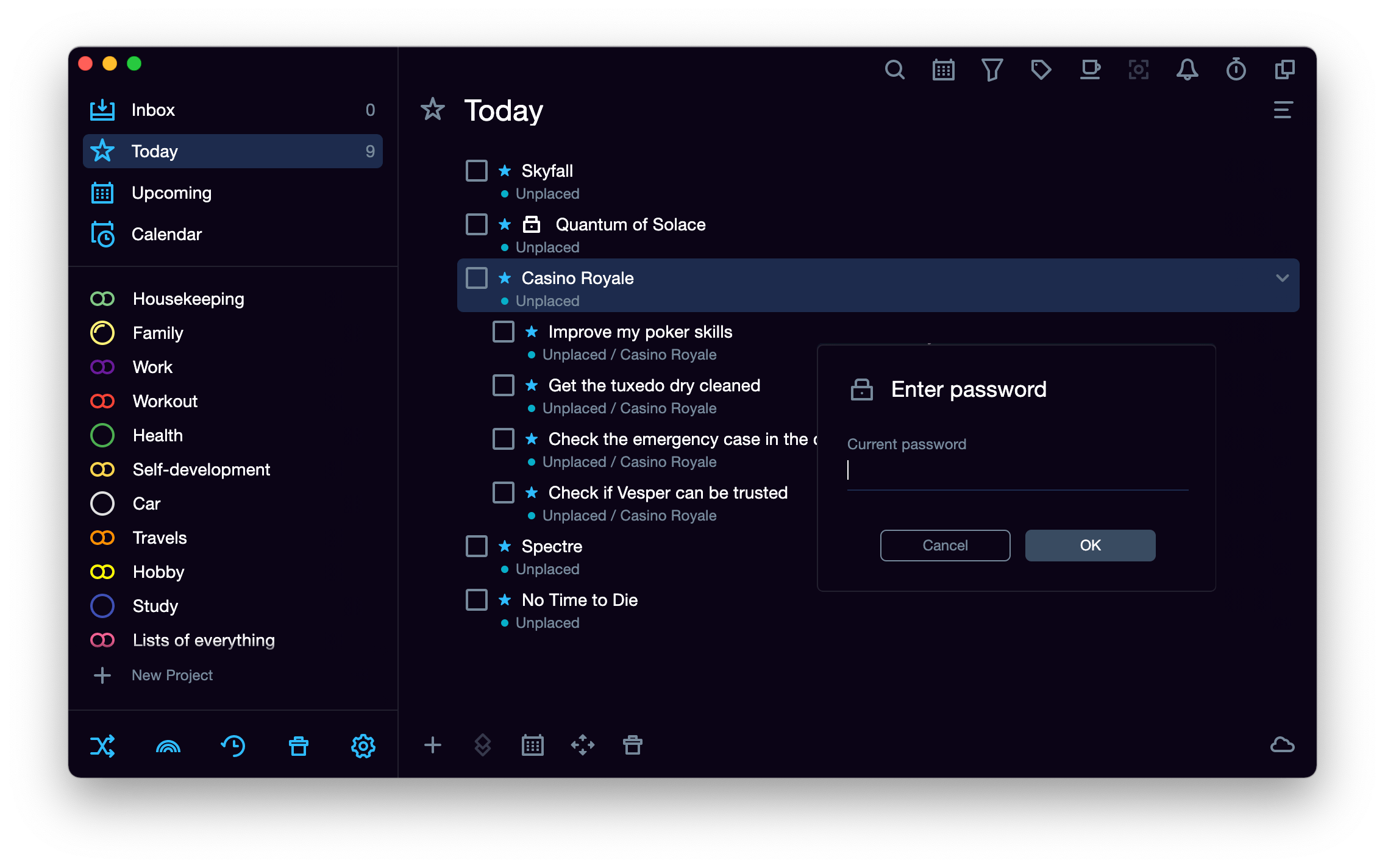The width and height of the screenshot is (1385, 868).
Task: Select Today in sidebar
Action: coord(233,151)
